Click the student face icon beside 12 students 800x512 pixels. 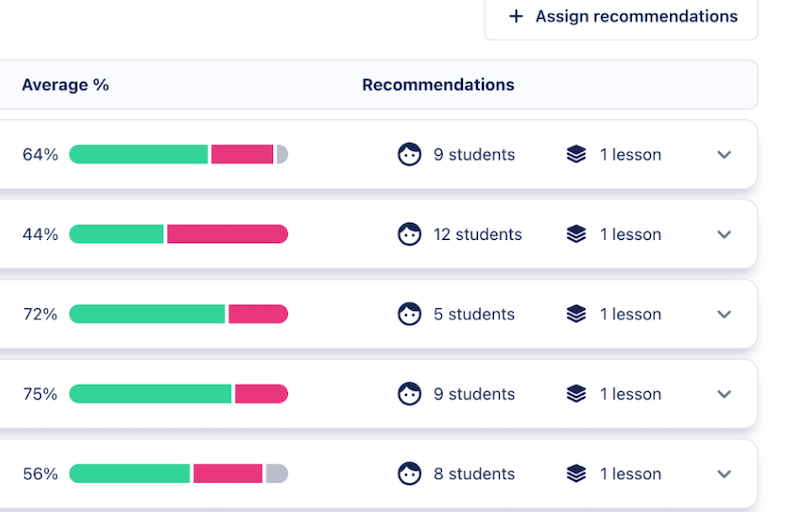tap(409, 234)
